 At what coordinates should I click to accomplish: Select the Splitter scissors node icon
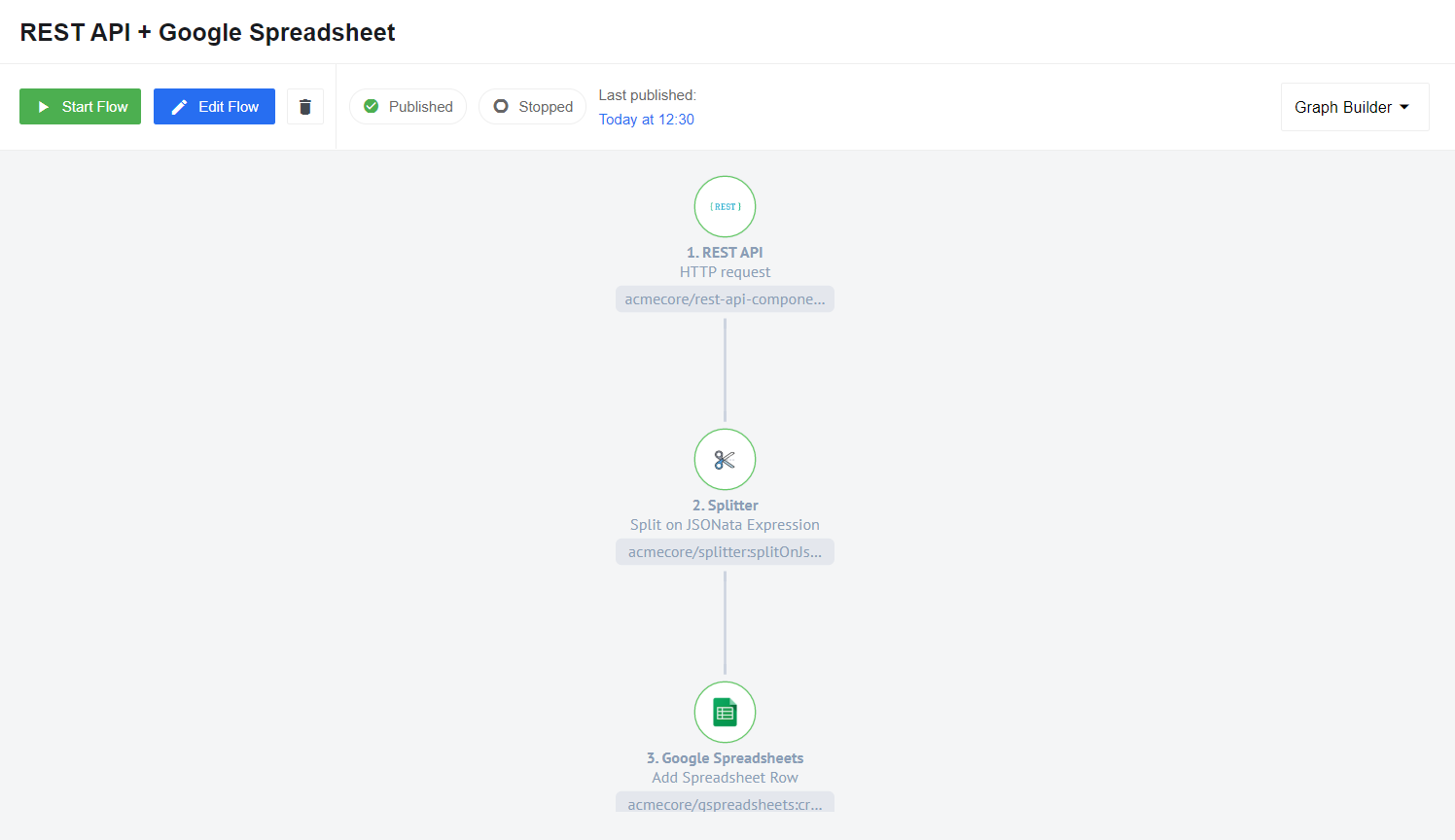pyautogui.click(x=725, y=459)
